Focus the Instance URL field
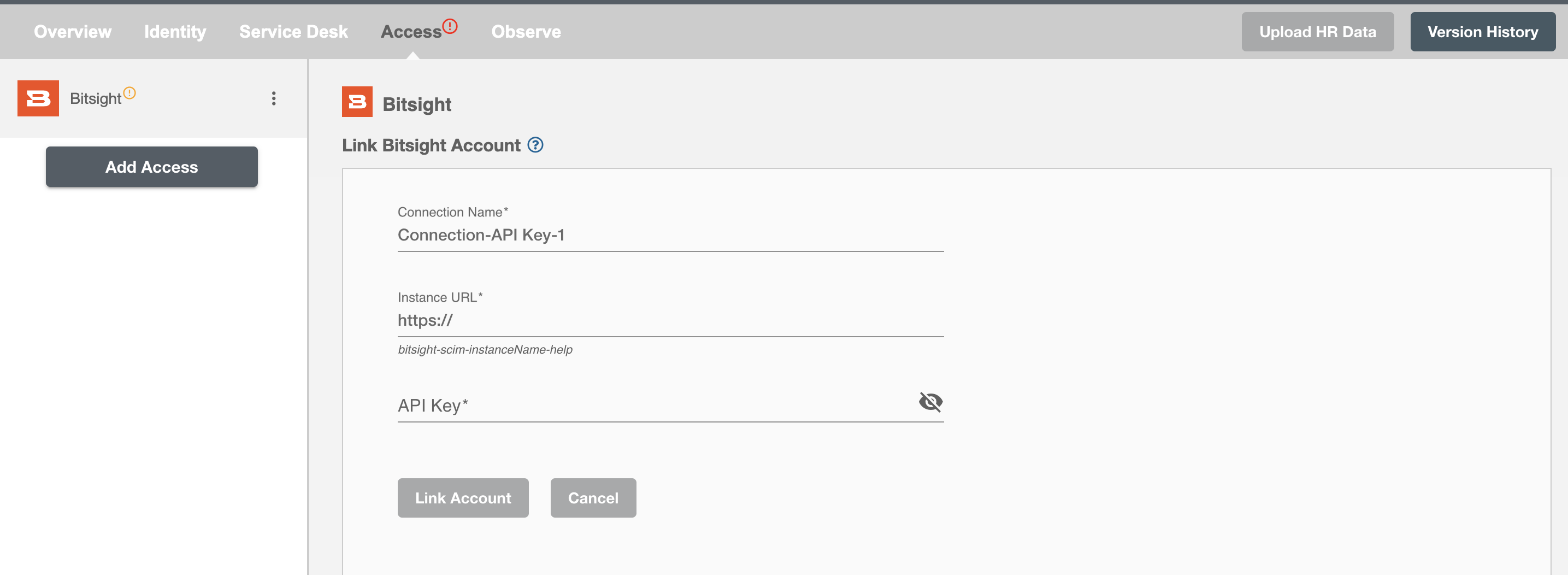 670,320
